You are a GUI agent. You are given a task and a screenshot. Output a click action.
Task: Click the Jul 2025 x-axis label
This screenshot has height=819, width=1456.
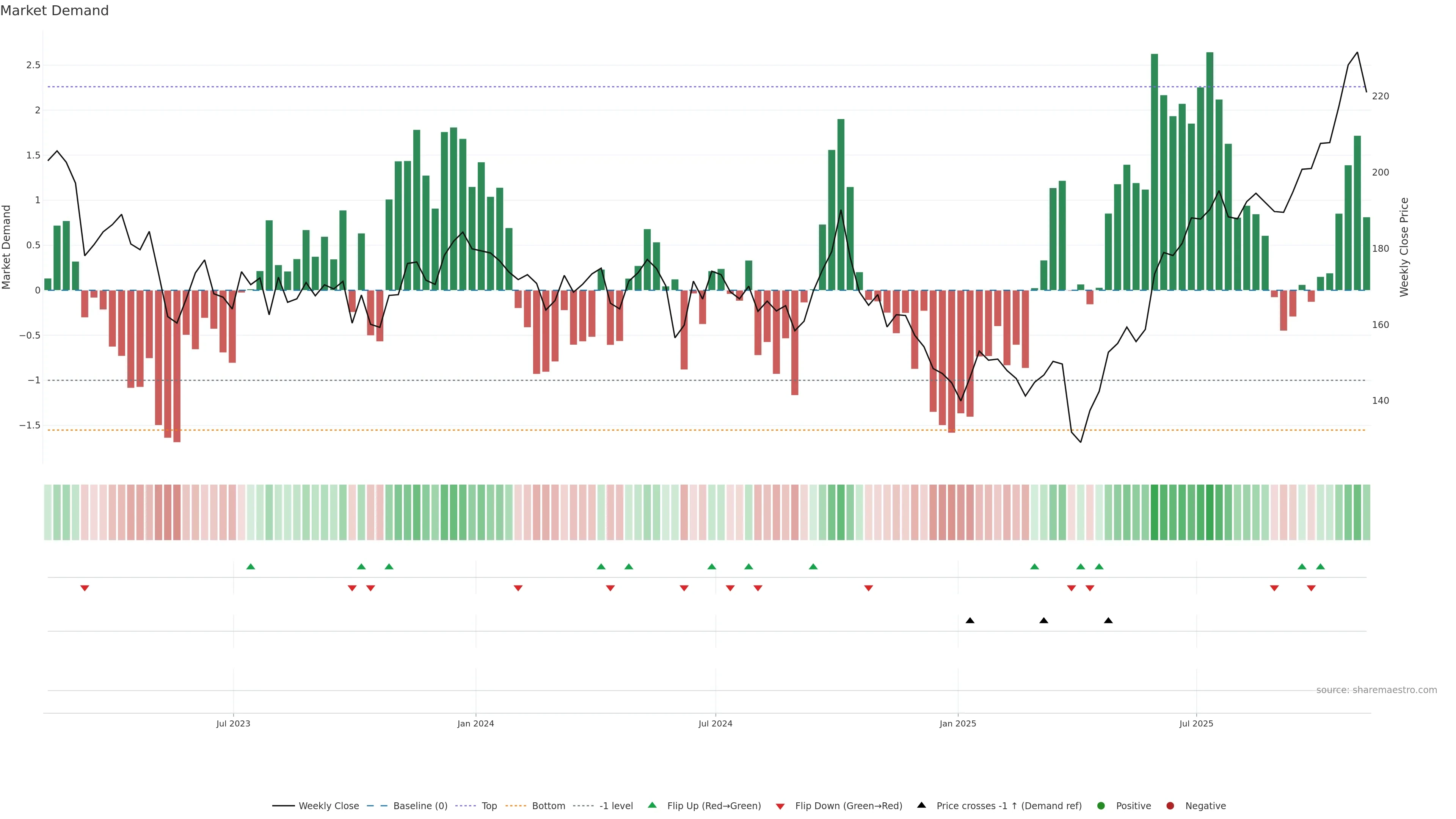[x=1196, y=723]
